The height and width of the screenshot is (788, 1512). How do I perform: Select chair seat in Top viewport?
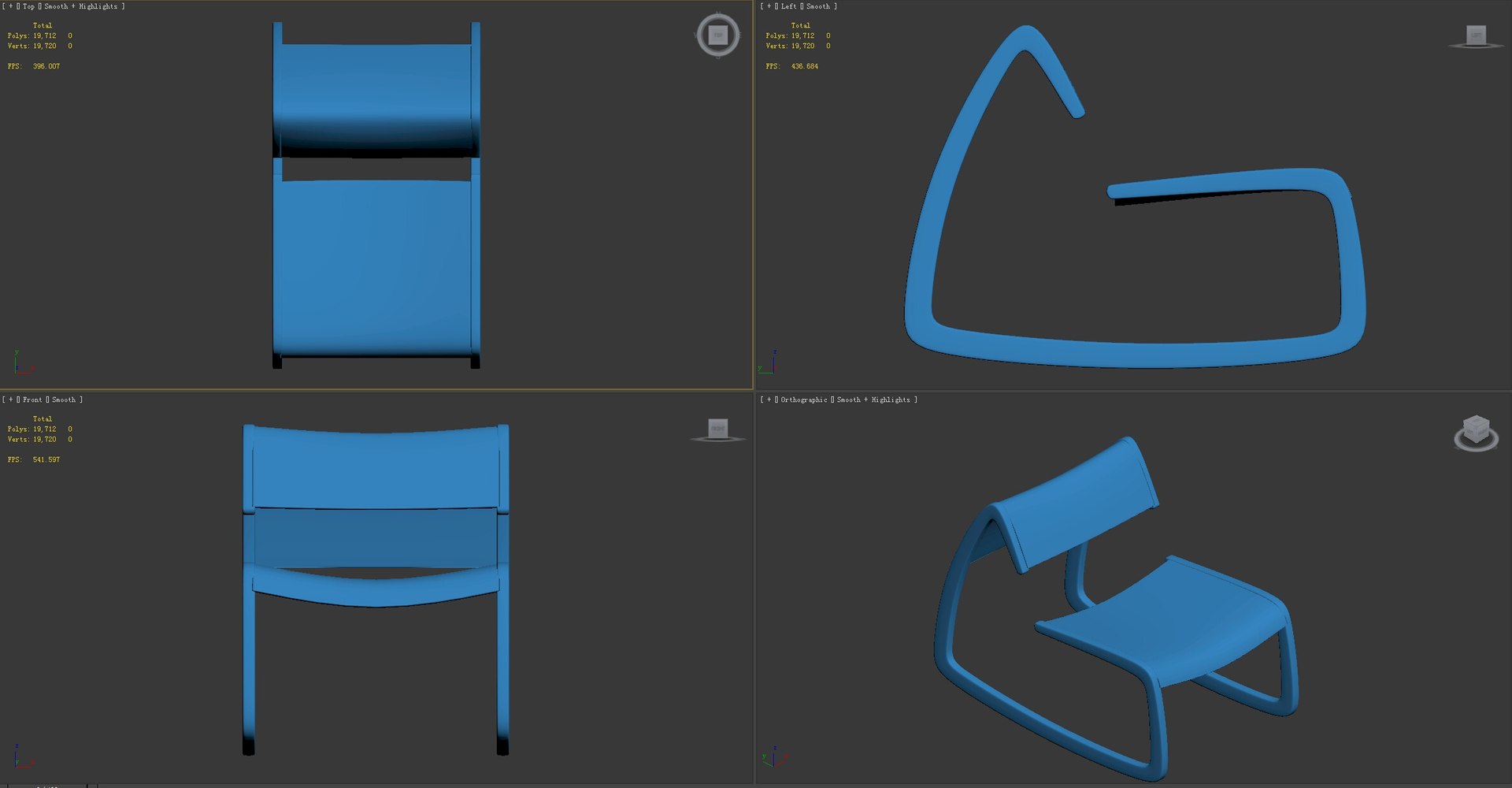coord(376,268)
